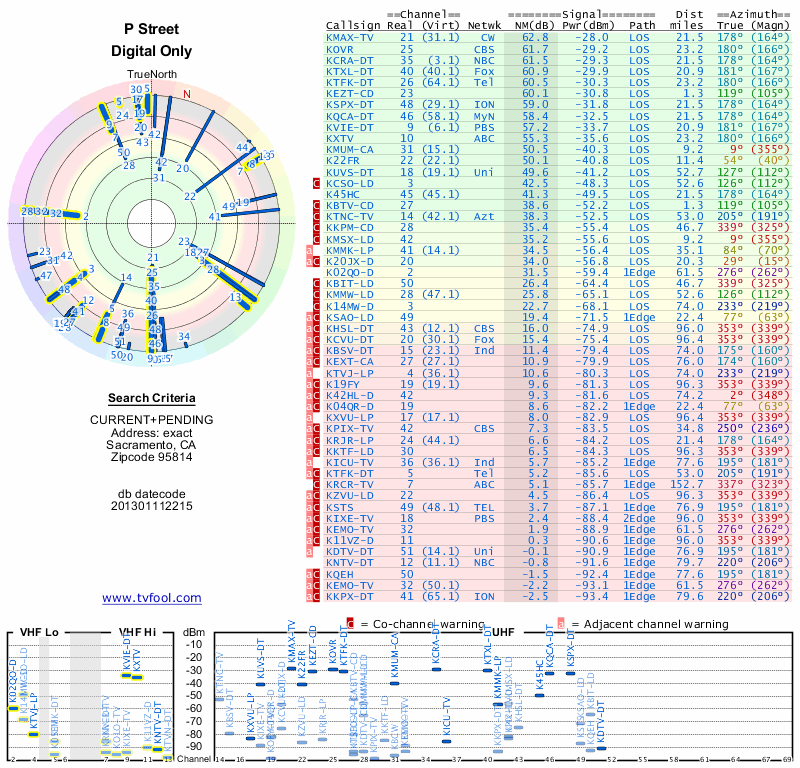This screenshot has width=800, height=768.
Task: Click KHSL-DT callsign in the table
Action: (x=349, y=329)
